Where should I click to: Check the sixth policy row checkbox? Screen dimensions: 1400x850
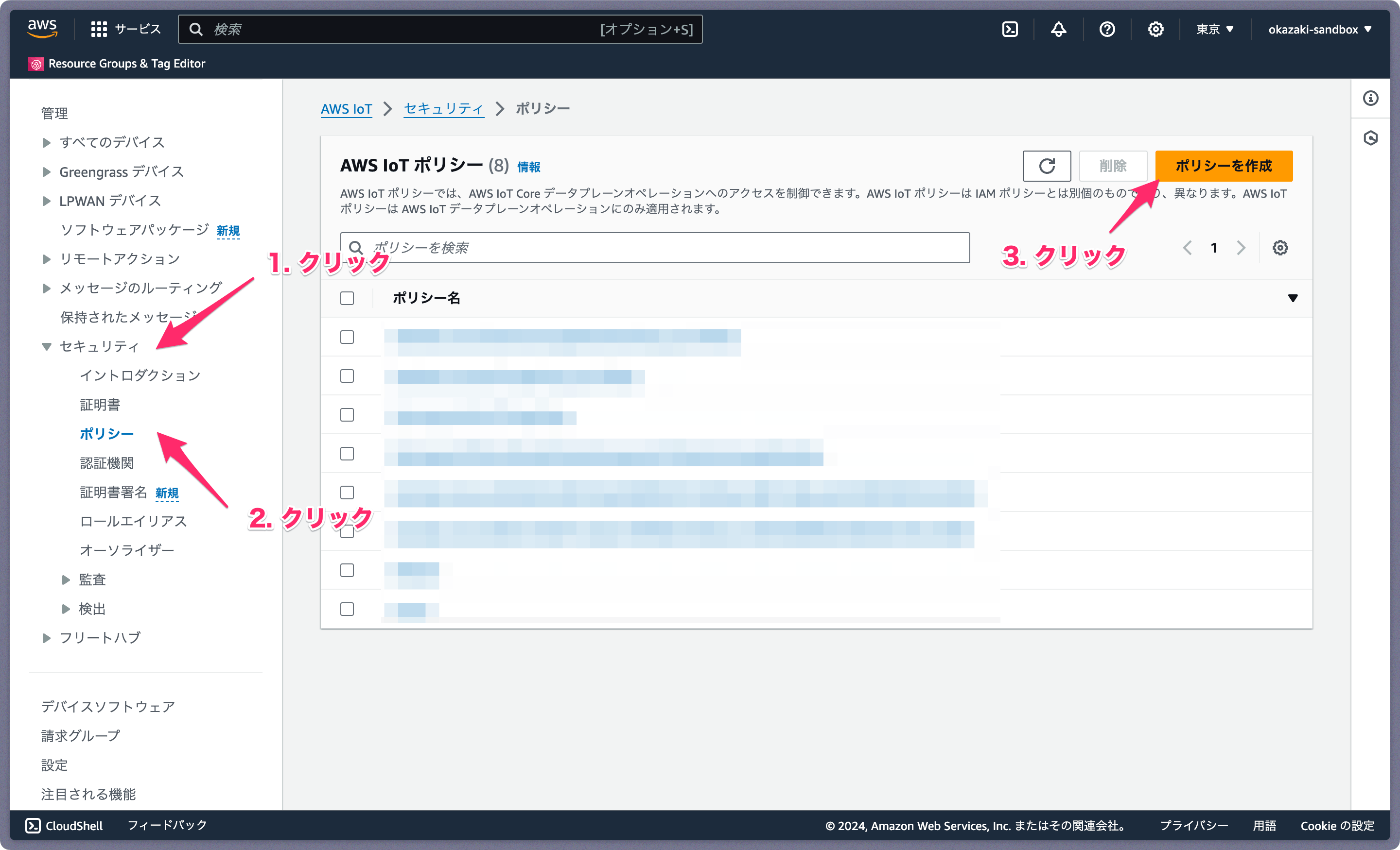tap(347, 531)
